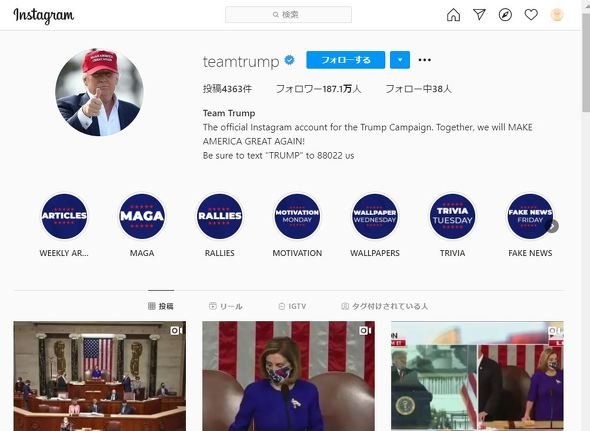Open the Home feed icon

pyautogui.click(x=453, y=15)
